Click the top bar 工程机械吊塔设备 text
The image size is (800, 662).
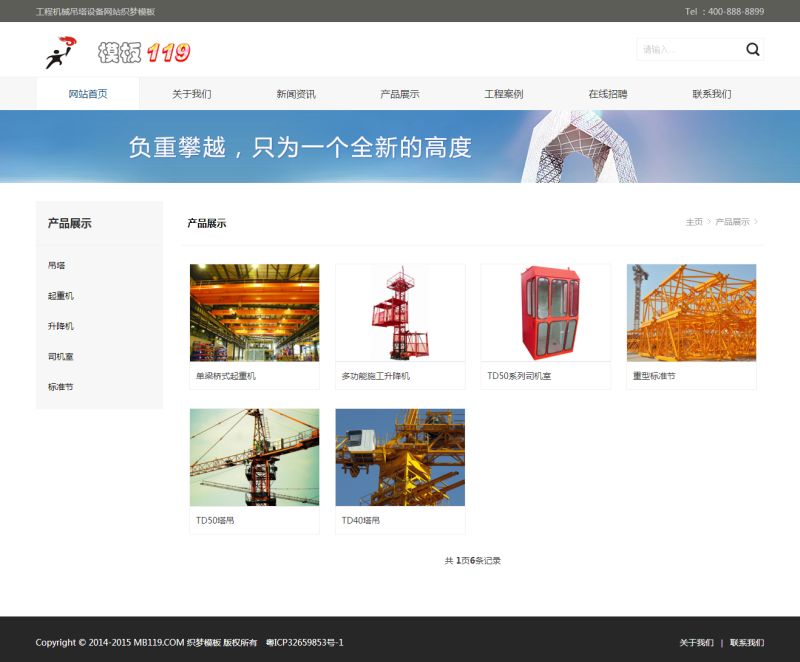point(95,11)
